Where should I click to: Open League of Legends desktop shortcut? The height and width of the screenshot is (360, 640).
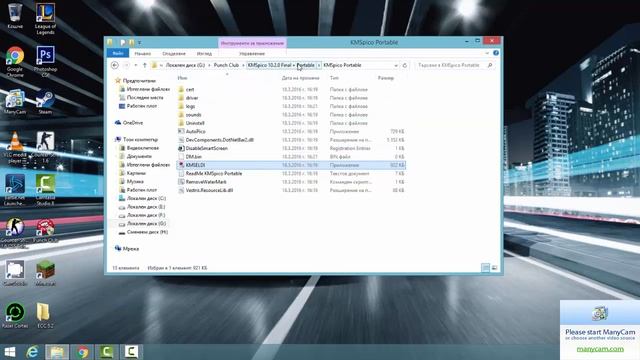pyautogui.click(x=45, y=18)
